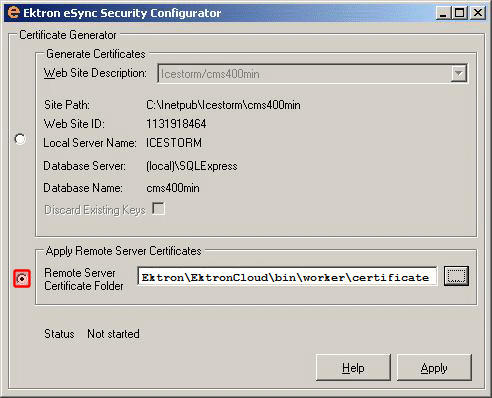Click the (local)\SQLExpress database server value

tap(192, 166)
